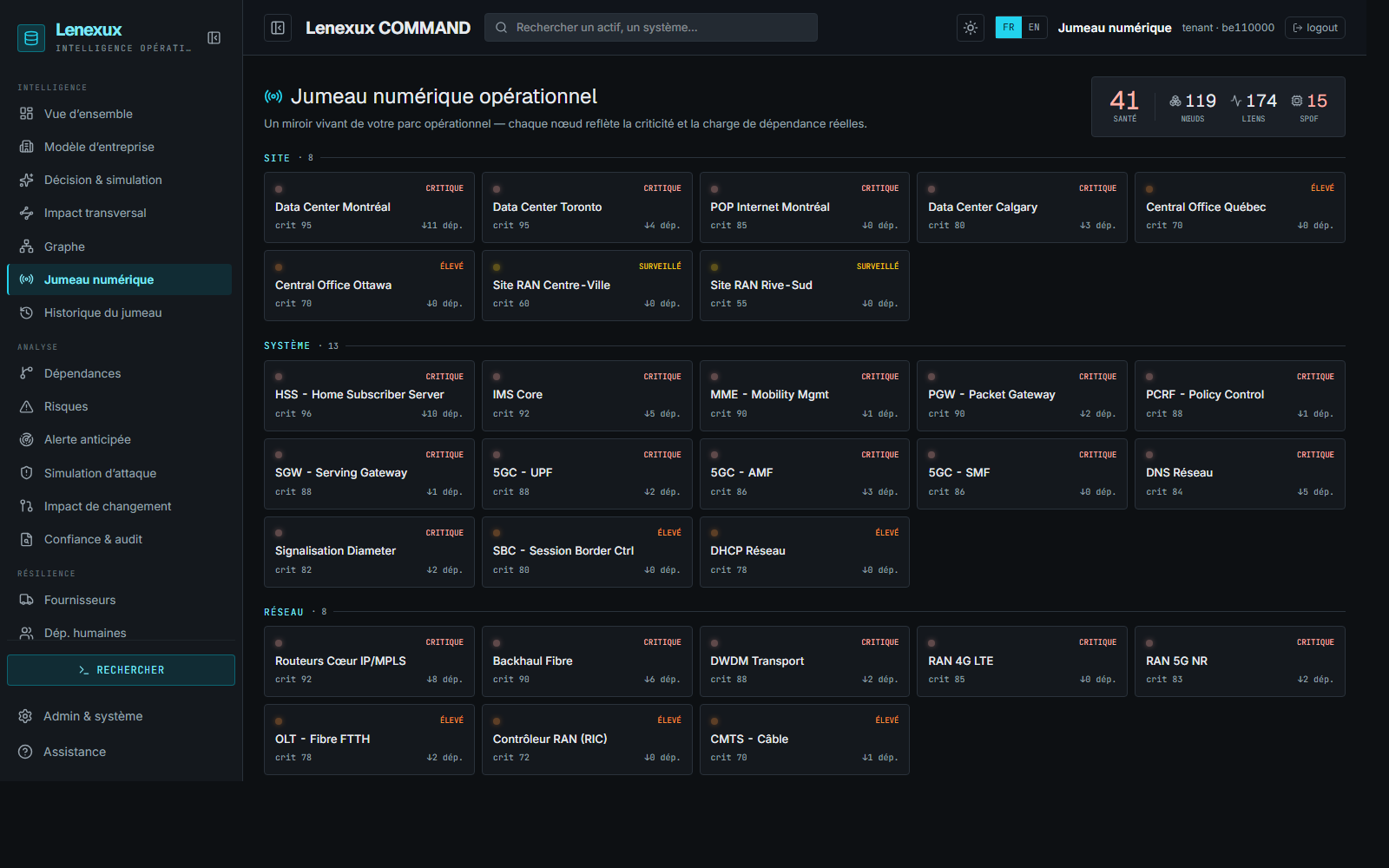This screenshot has width=1389, height=868.
Task: Click the Fournisseurs truck icon
Action: click(x=26, y=600)
